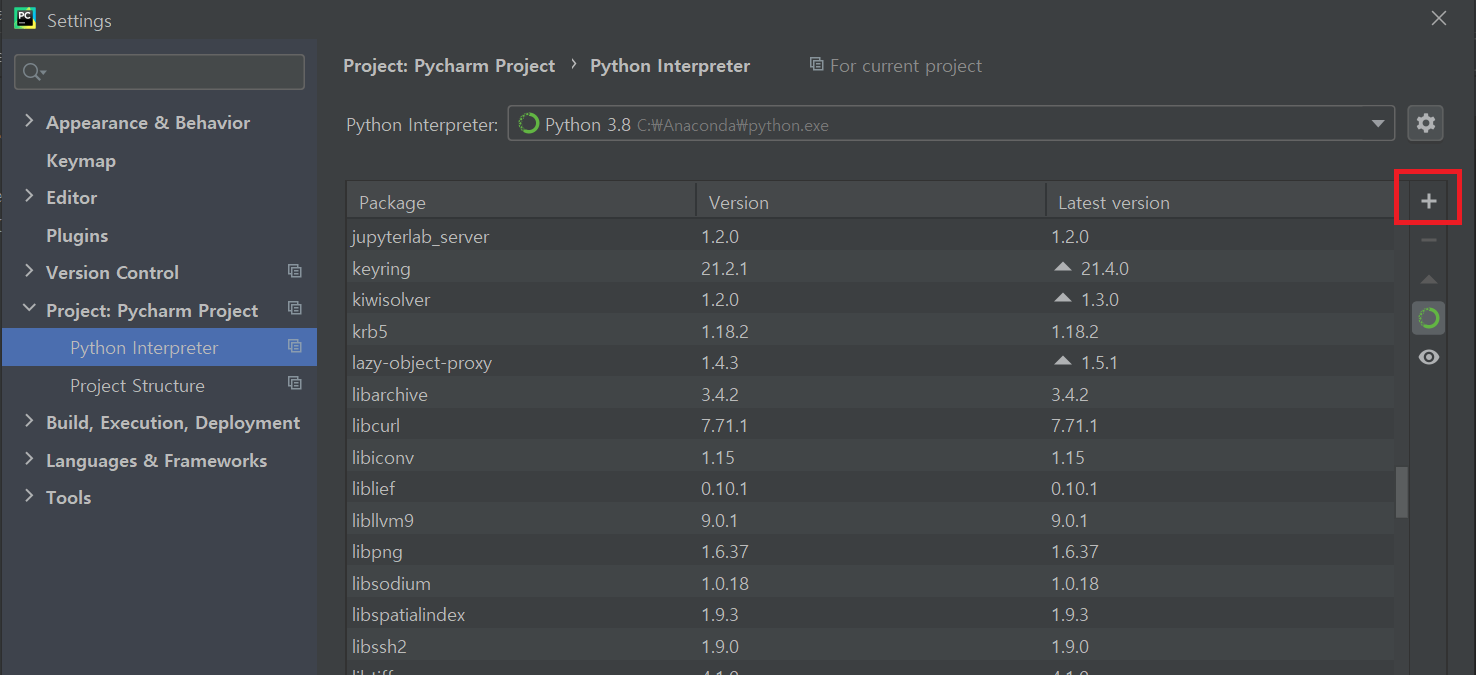The width and height of the screenshot is (1476, 675).
Task: Sort by Latest version column header
Action: (1220, 201)
